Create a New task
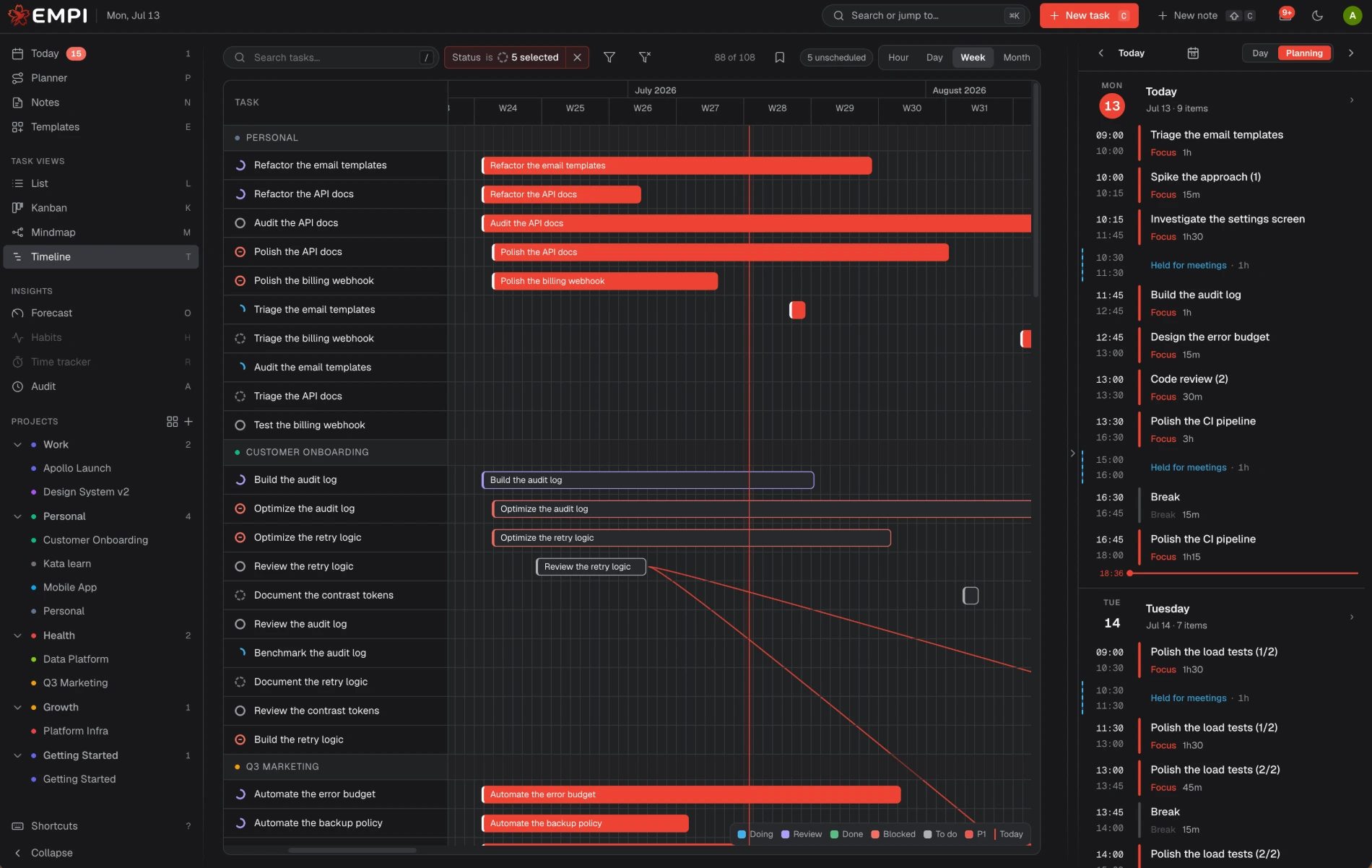1372x868 pixels. click(x=1089, y=15)
